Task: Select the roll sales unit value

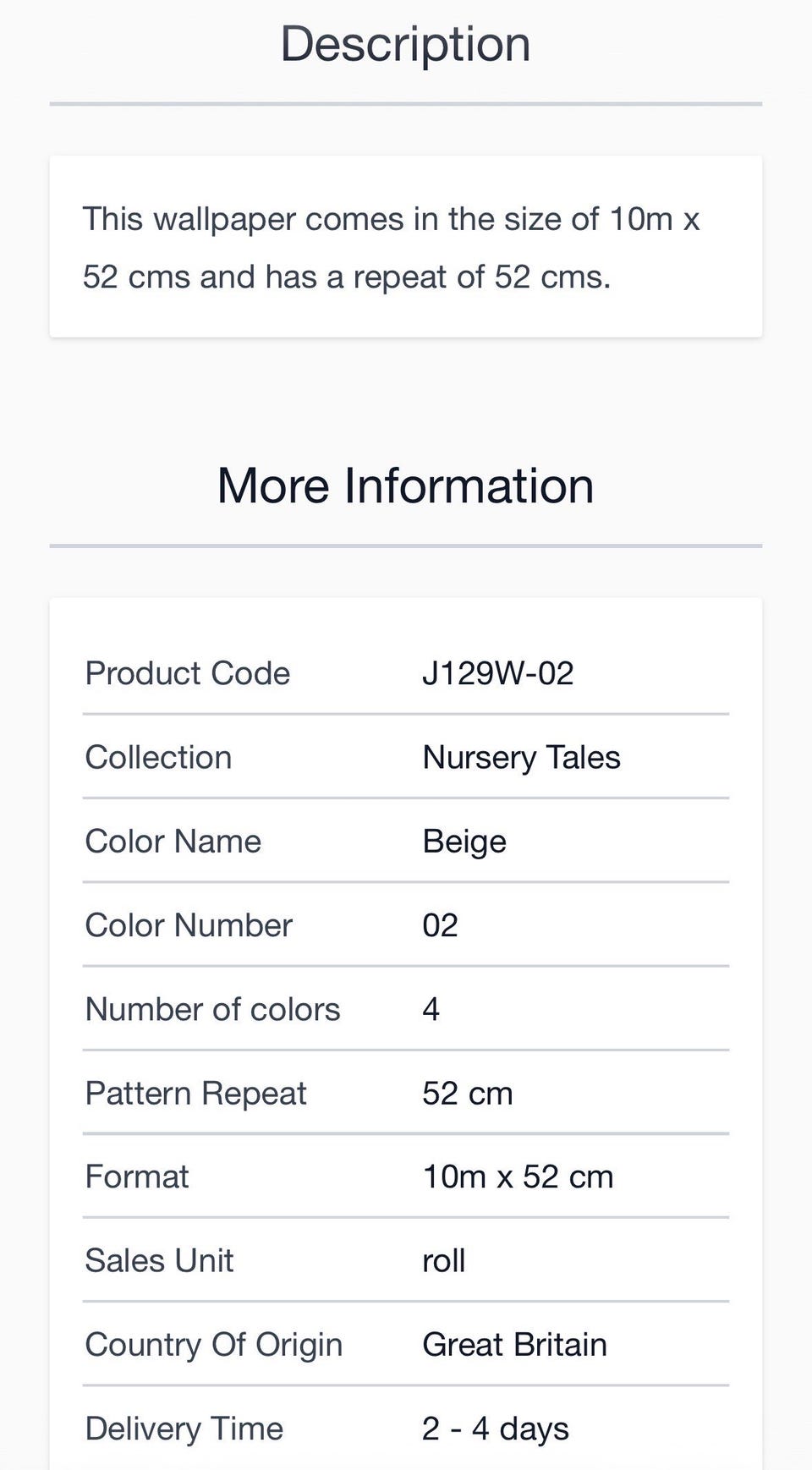Action: [444, 1260]
